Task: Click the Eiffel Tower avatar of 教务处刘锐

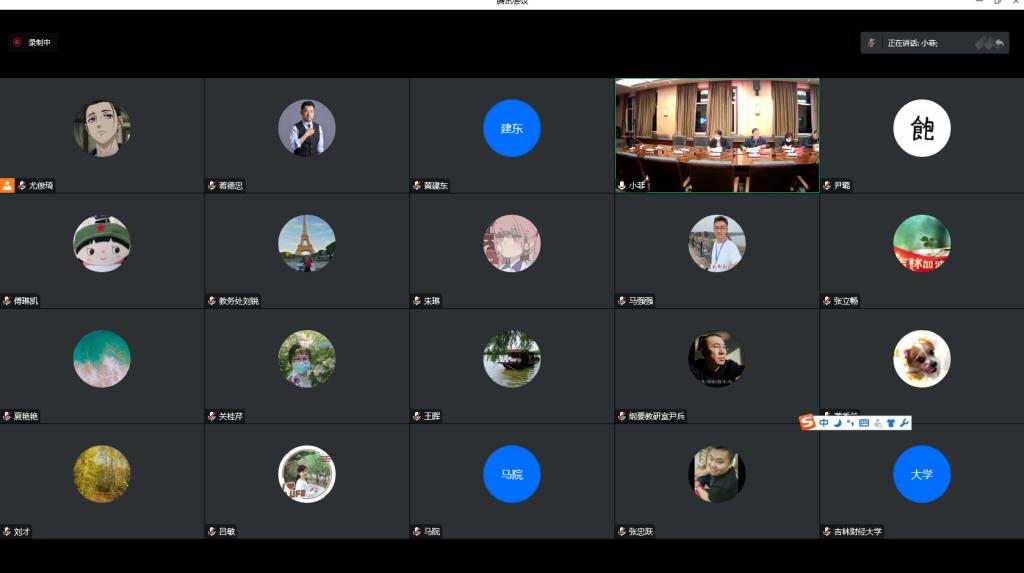Action: 306,243
